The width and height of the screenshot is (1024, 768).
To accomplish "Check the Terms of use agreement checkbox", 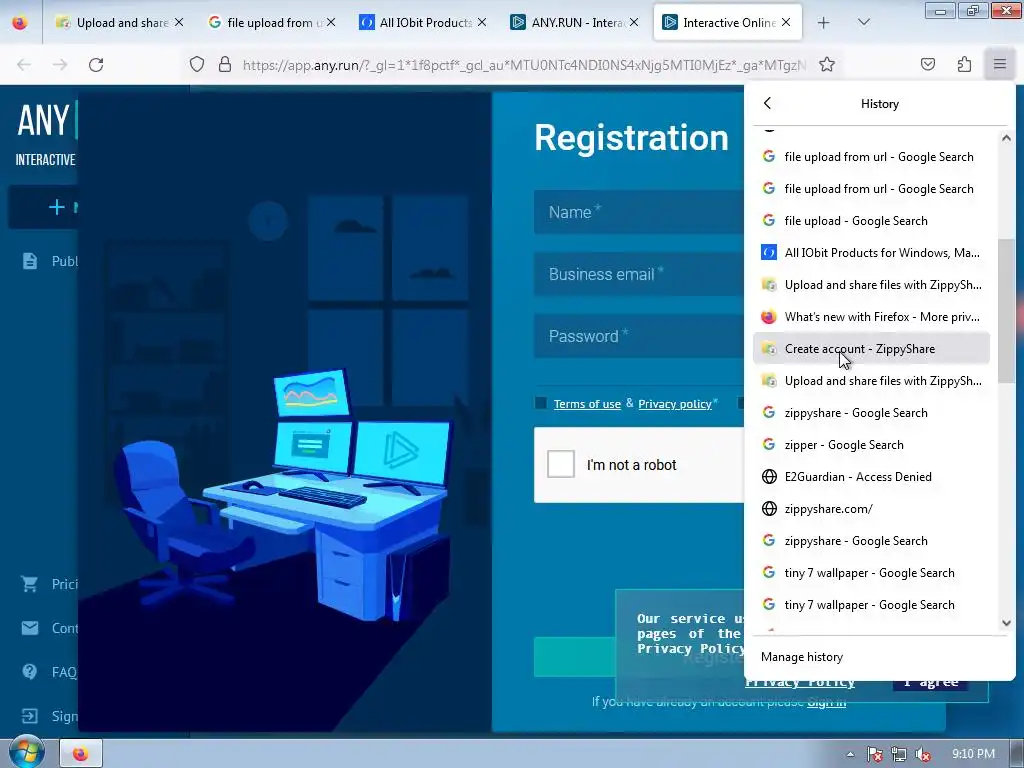I will click(540, 403).
